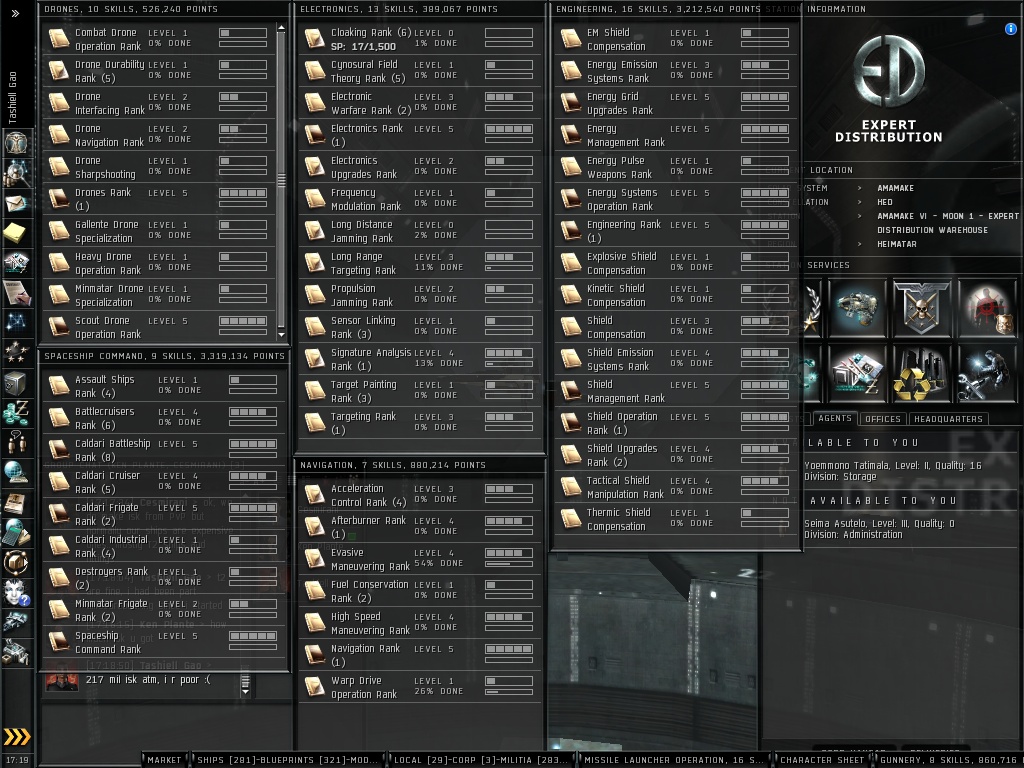Restore the Gunnery skills window tab
1024x768 pixels.
tap(948, 760)
